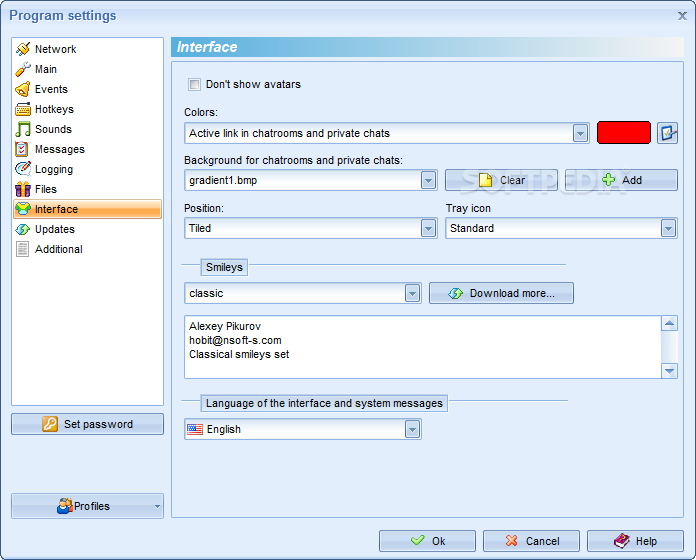Expand the Colors element dropdown
Screen dimensions: 696x560
click(580, 133)
